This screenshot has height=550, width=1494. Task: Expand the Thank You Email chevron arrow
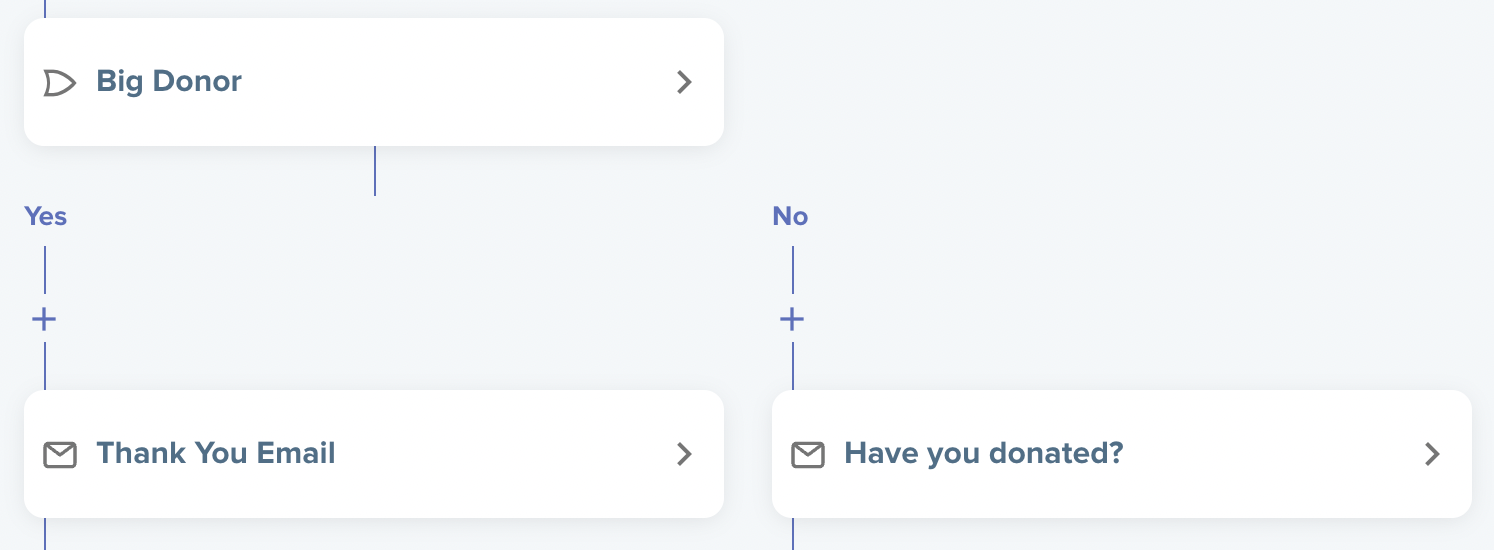coord(685,454)
